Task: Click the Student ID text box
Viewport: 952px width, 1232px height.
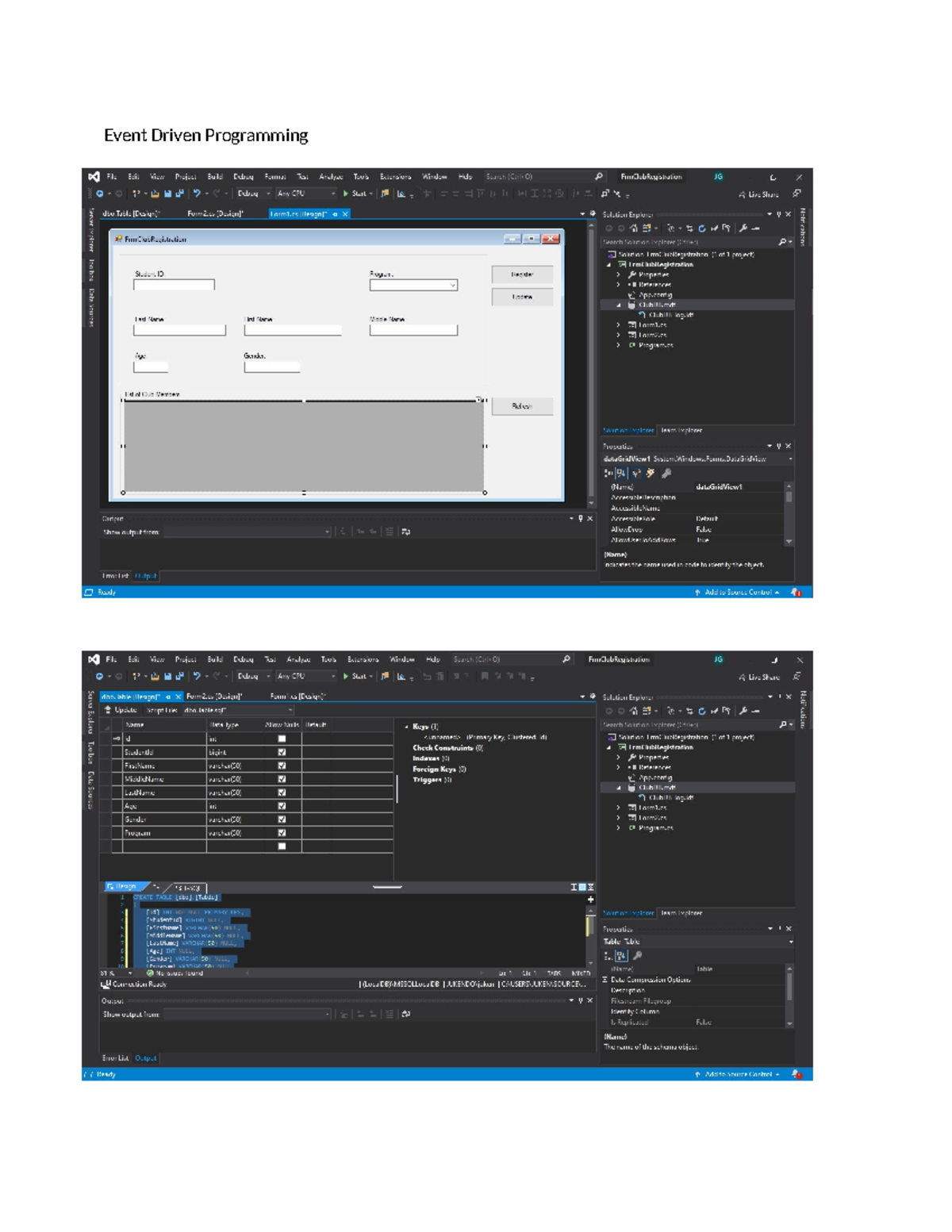Action: click(x=174, y=285)
